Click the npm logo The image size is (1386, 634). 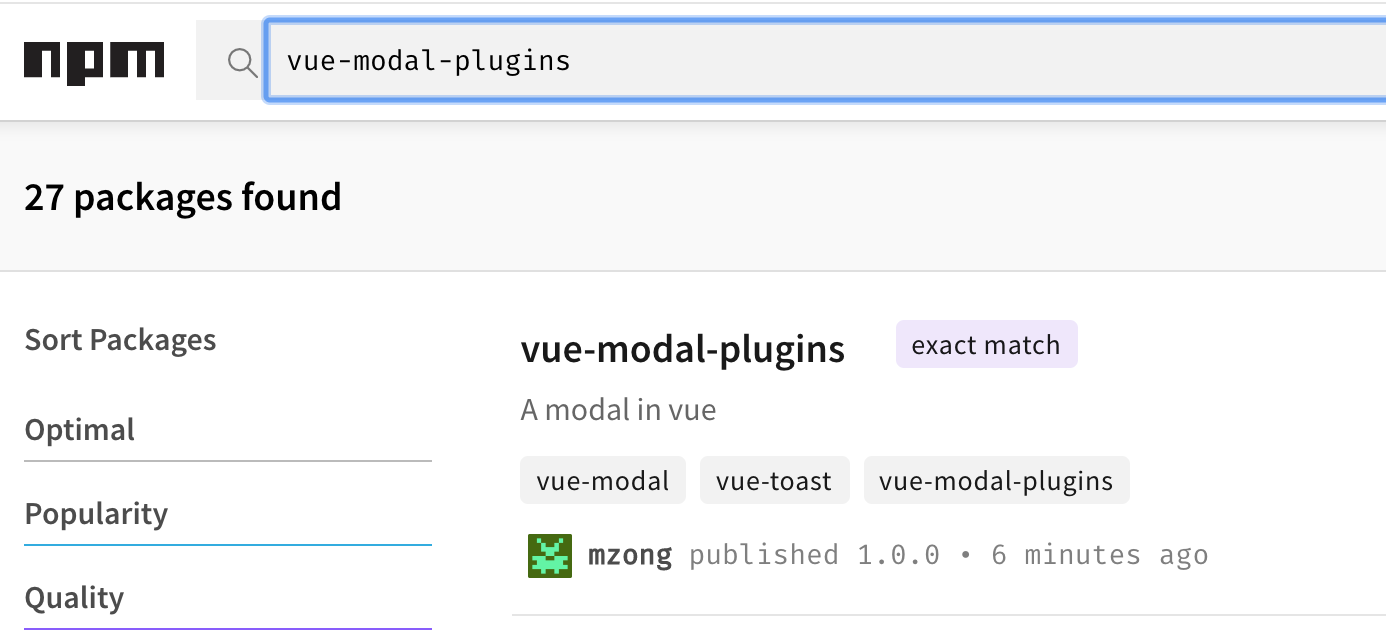[94, 62]
